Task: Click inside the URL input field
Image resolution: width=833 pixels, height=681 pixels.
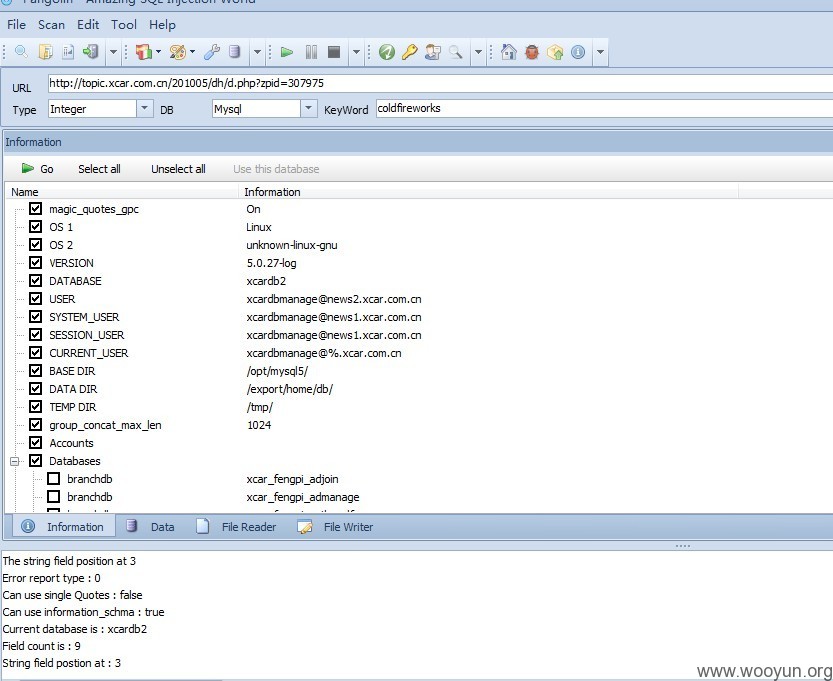Action: [x=440, y=83]
